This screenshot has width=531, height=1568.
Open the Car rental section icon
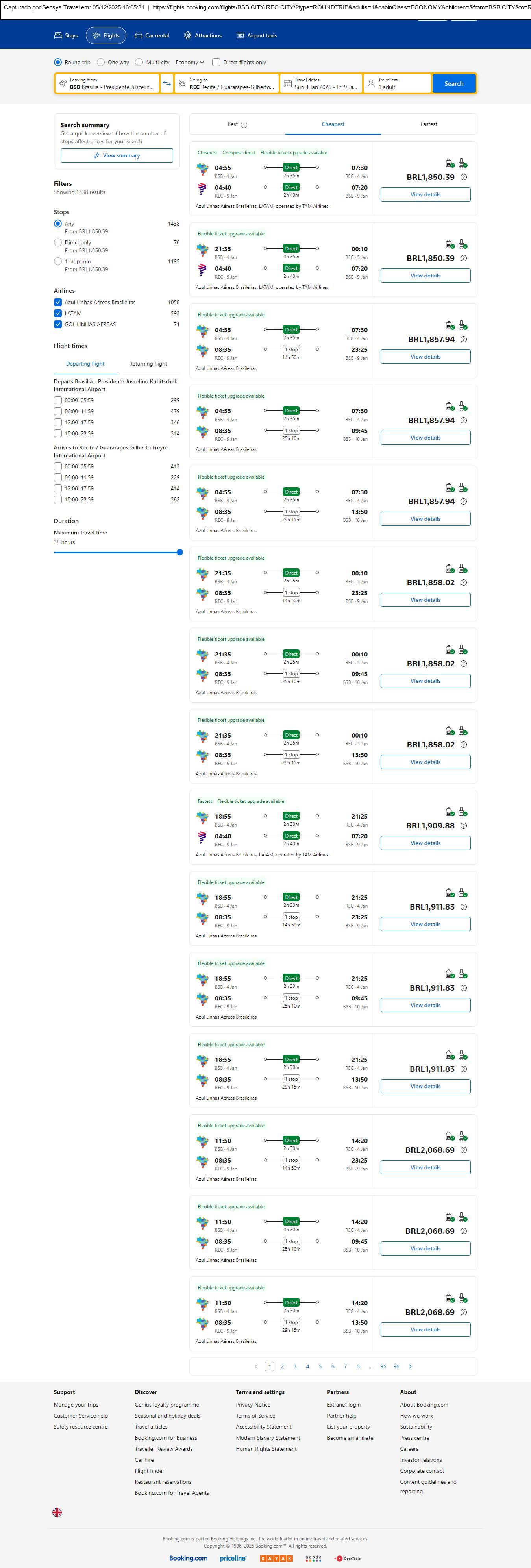(139, 36)
